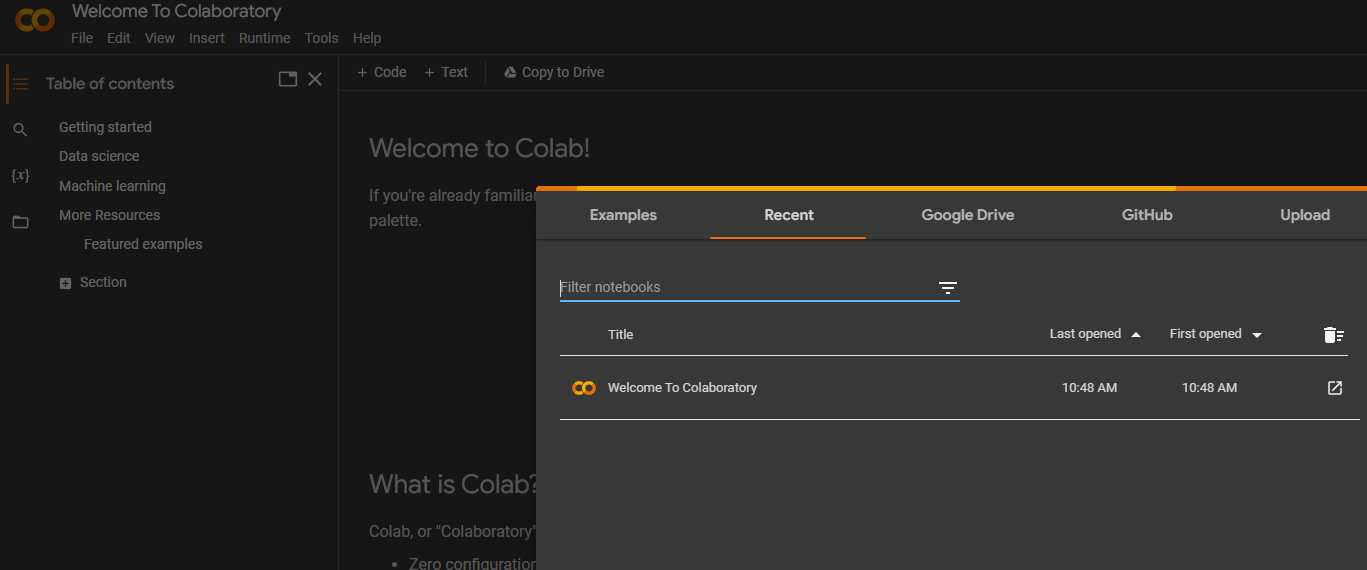Open Welcome To Colaboratory in new tab icon

[x=1335, y=388]
